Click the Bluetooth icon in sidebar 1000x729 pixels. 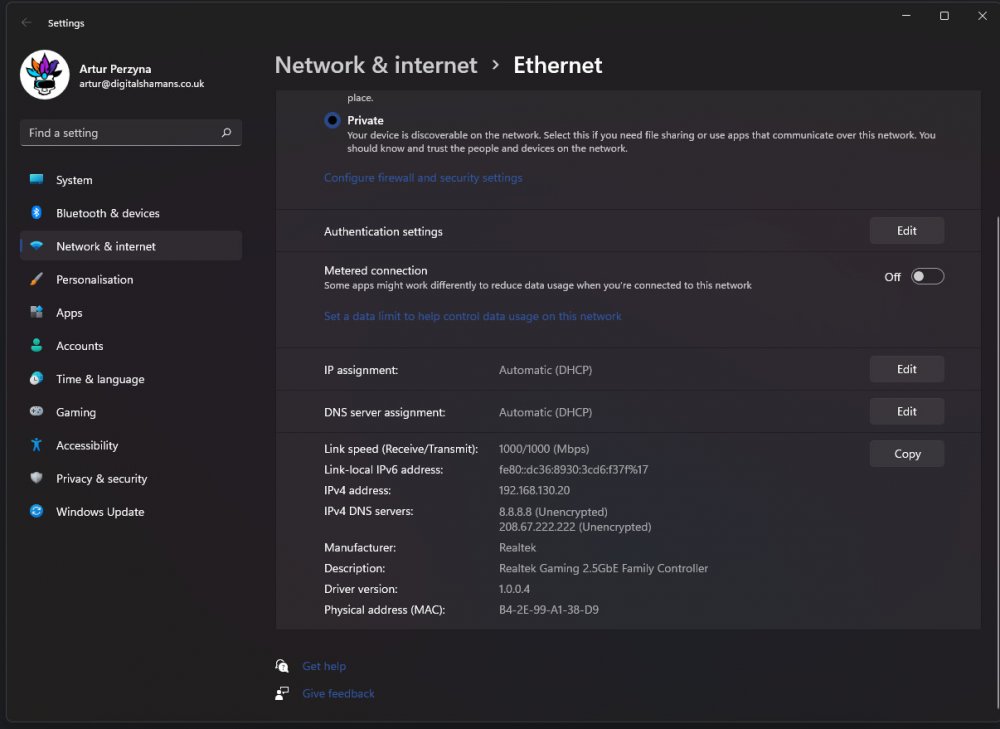(36, 212)
